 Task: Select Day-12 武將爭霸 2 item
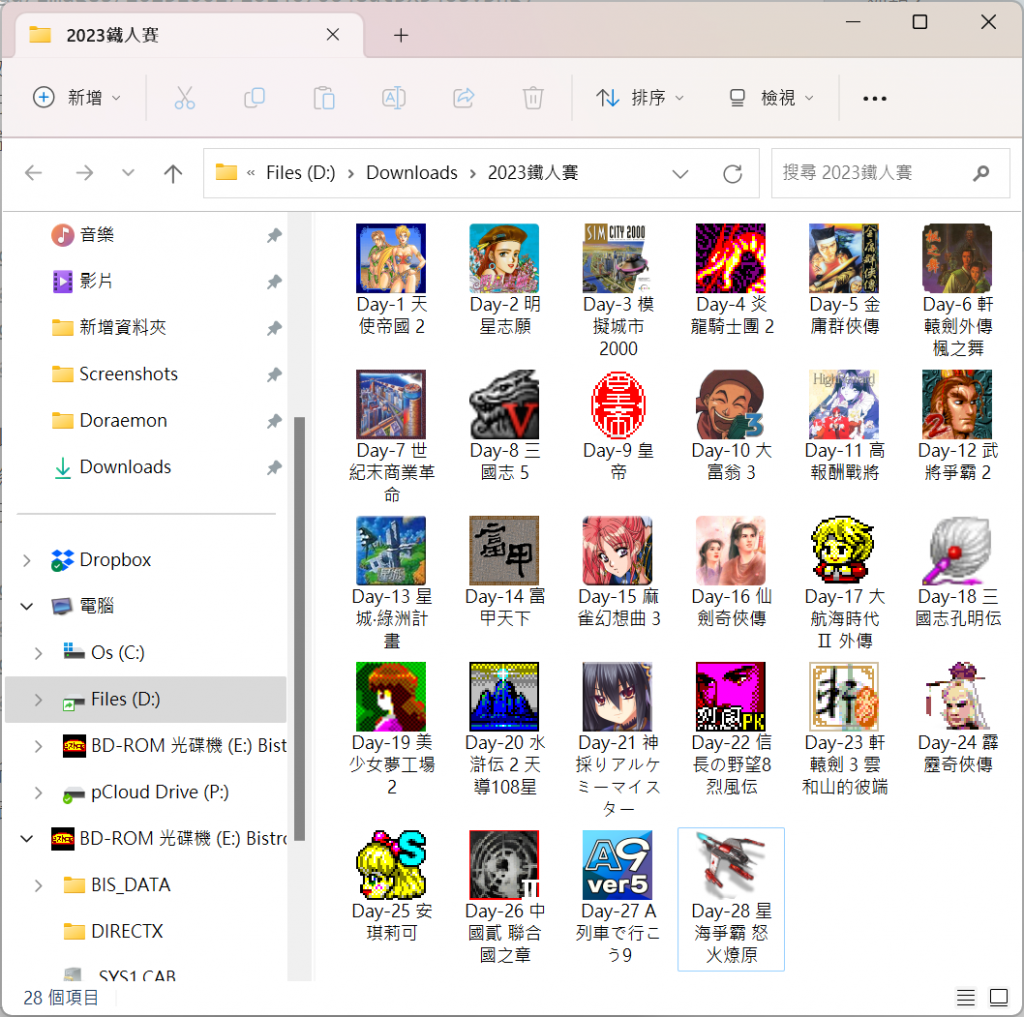[x=957, y=426]
